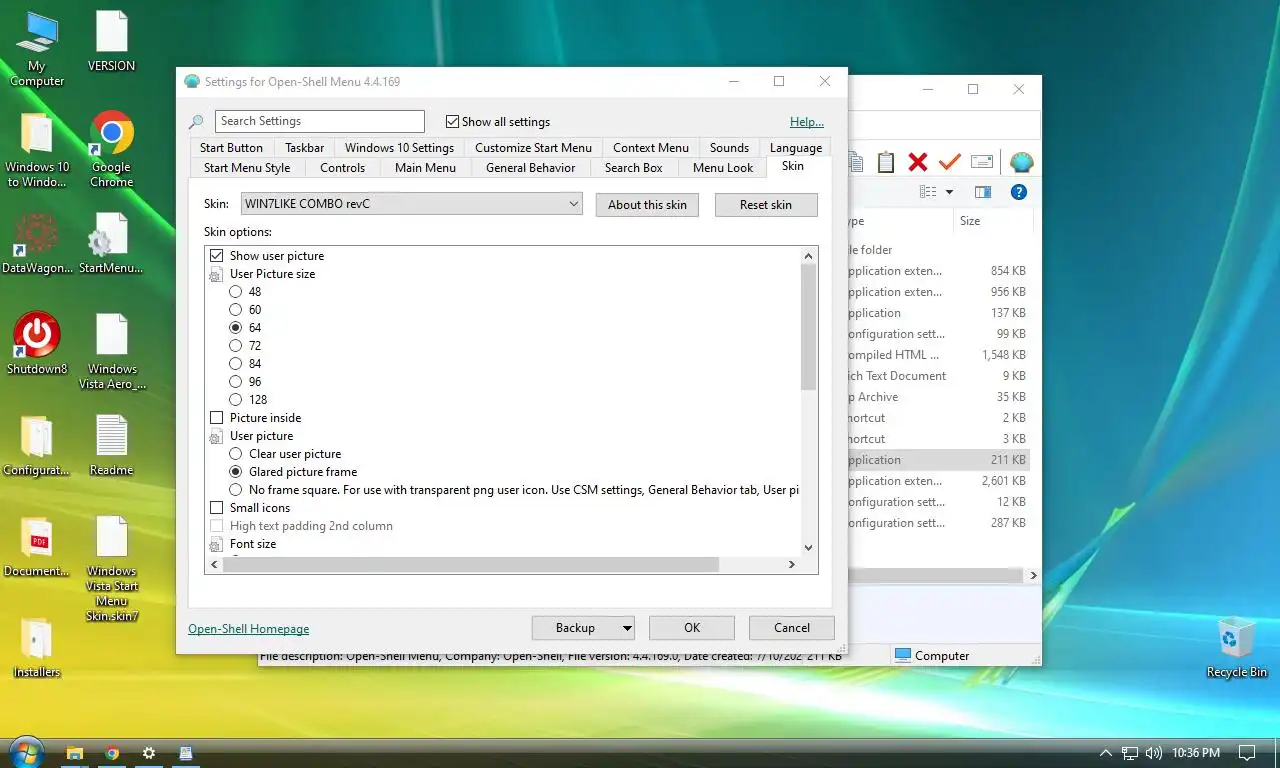Open the Help... link
Image resolution: width=1280 pixels, height=768 pixels.
807,122
